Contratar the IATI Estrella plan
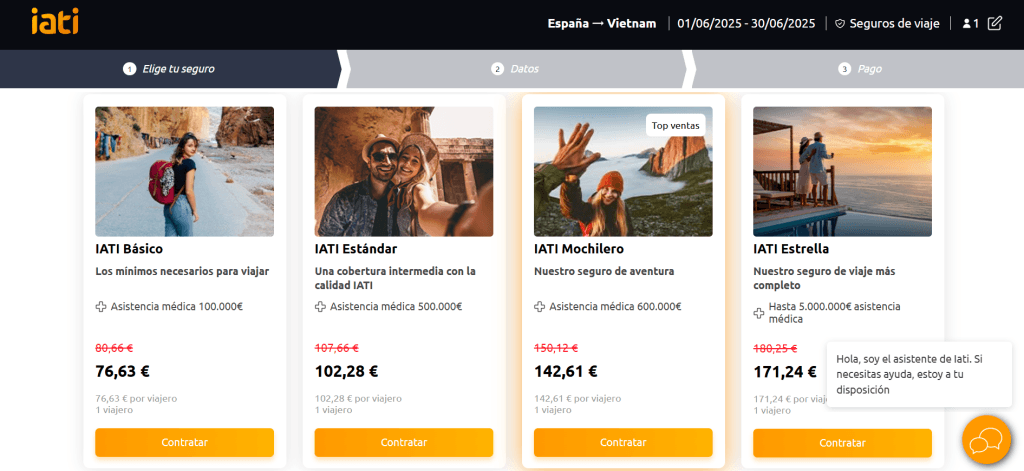The image size is (1024, 471). [842, 442]
